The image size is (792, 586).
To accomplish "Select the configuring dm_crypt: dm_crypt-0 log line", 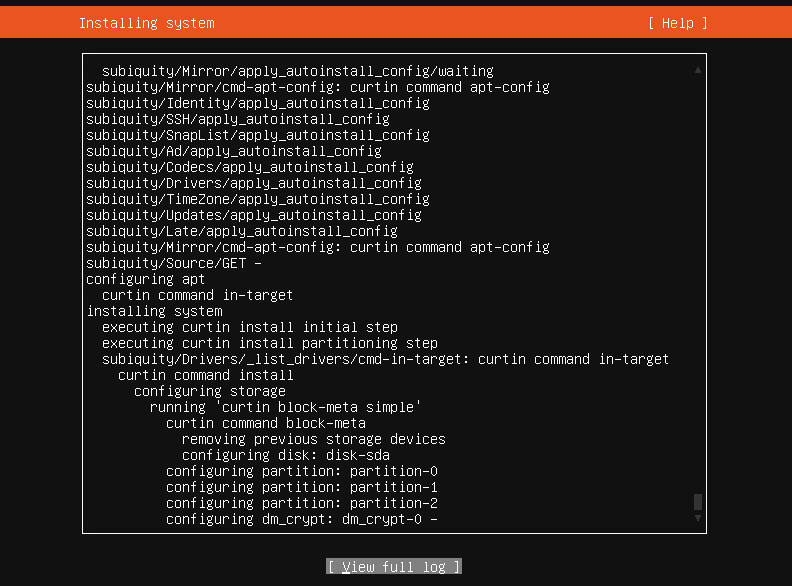I will 301,519.
